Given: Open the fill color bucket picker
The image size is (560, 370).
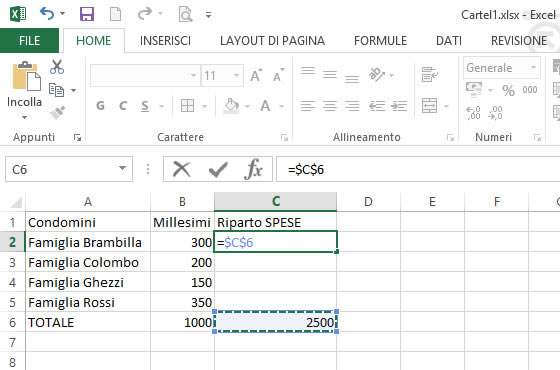Looking at the screenshot, I should pyautogui.click(x=231, y=106).
